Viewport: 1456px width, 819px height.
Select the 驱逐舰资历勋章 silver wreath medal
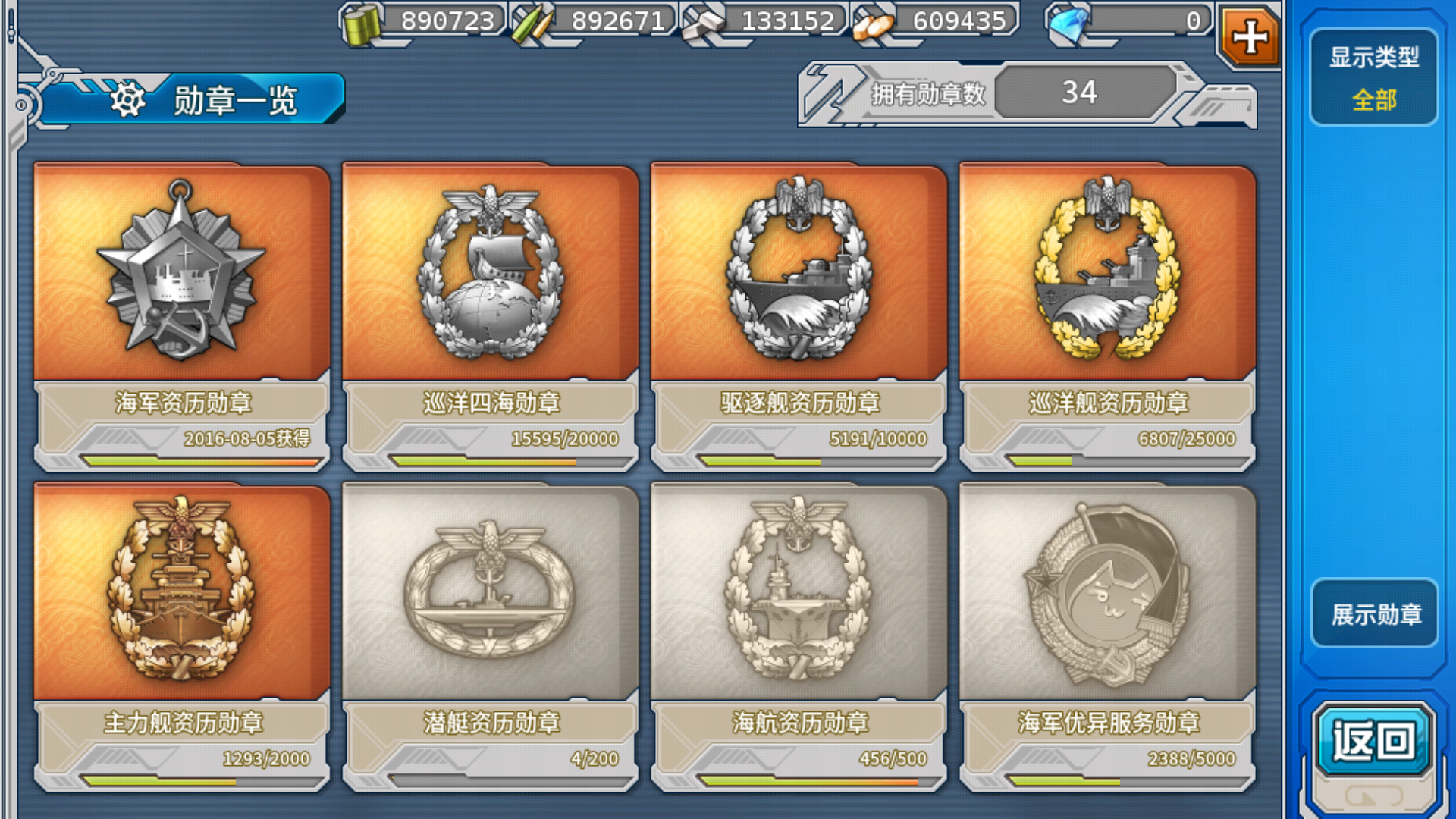click(x=799, y=316)
